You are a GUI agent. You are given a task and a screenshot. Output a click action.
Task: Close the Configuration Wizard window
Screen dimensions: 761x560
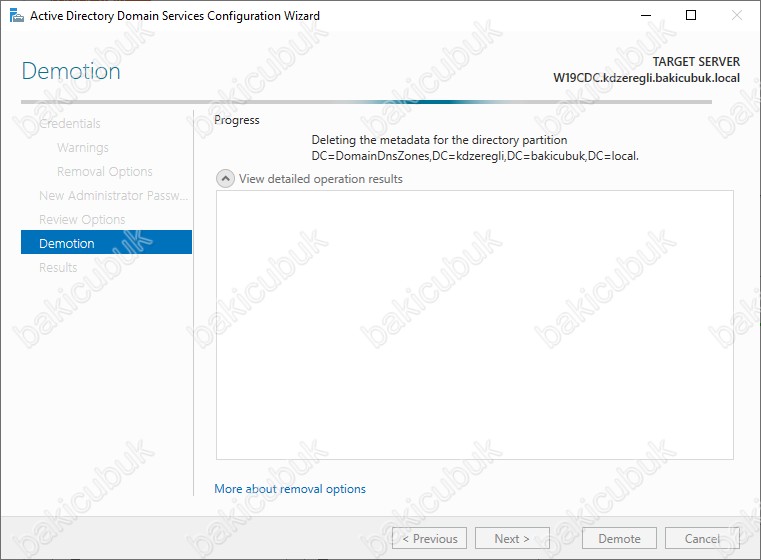coord(736,16)
